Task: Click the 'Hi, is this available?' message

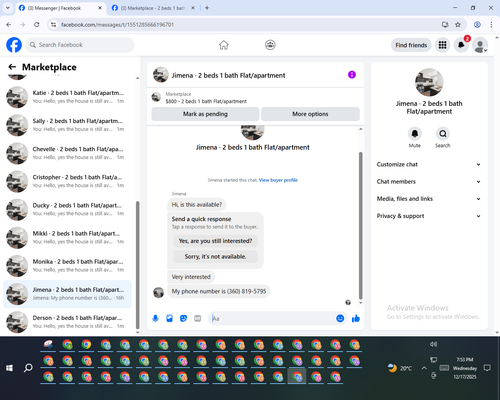Action: (x=197, y=204)
